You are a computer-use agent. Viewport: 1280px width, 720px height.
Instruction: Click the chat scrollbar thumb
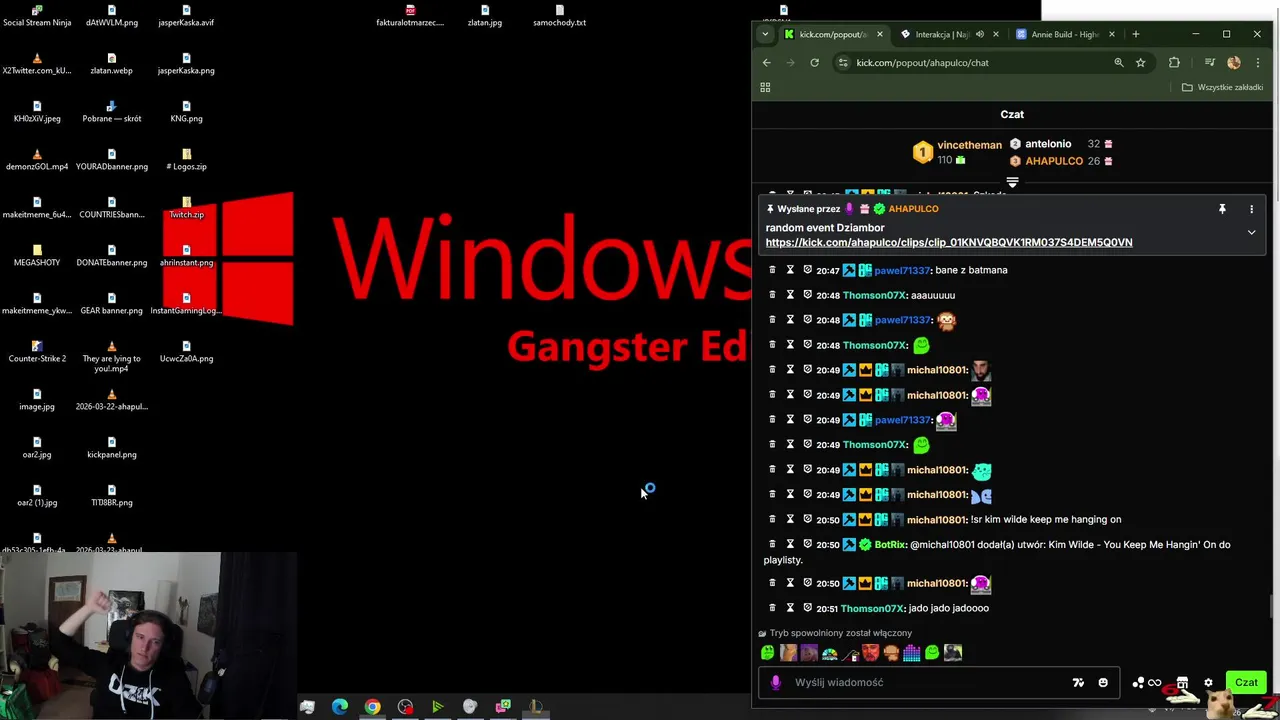coord(1273,607)
